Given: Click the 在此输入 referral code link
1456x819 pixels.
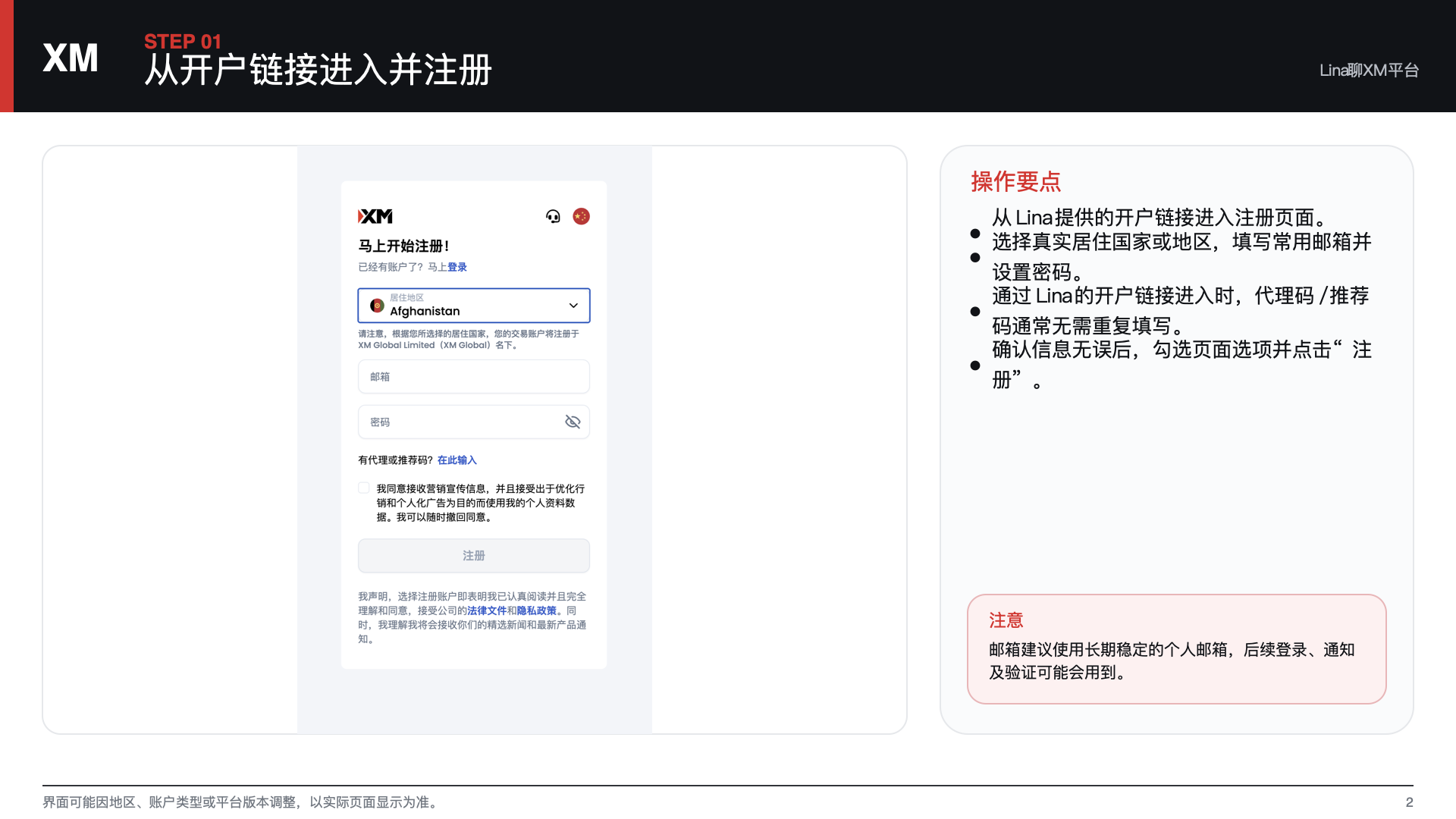Looking at the screenshot, I should (x=457, y=460).
